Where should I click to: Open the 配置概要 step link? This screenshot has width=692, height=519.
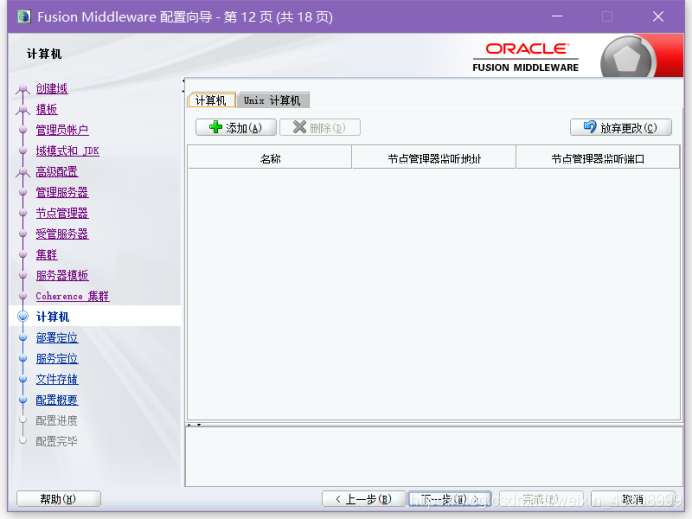[56, 400]
